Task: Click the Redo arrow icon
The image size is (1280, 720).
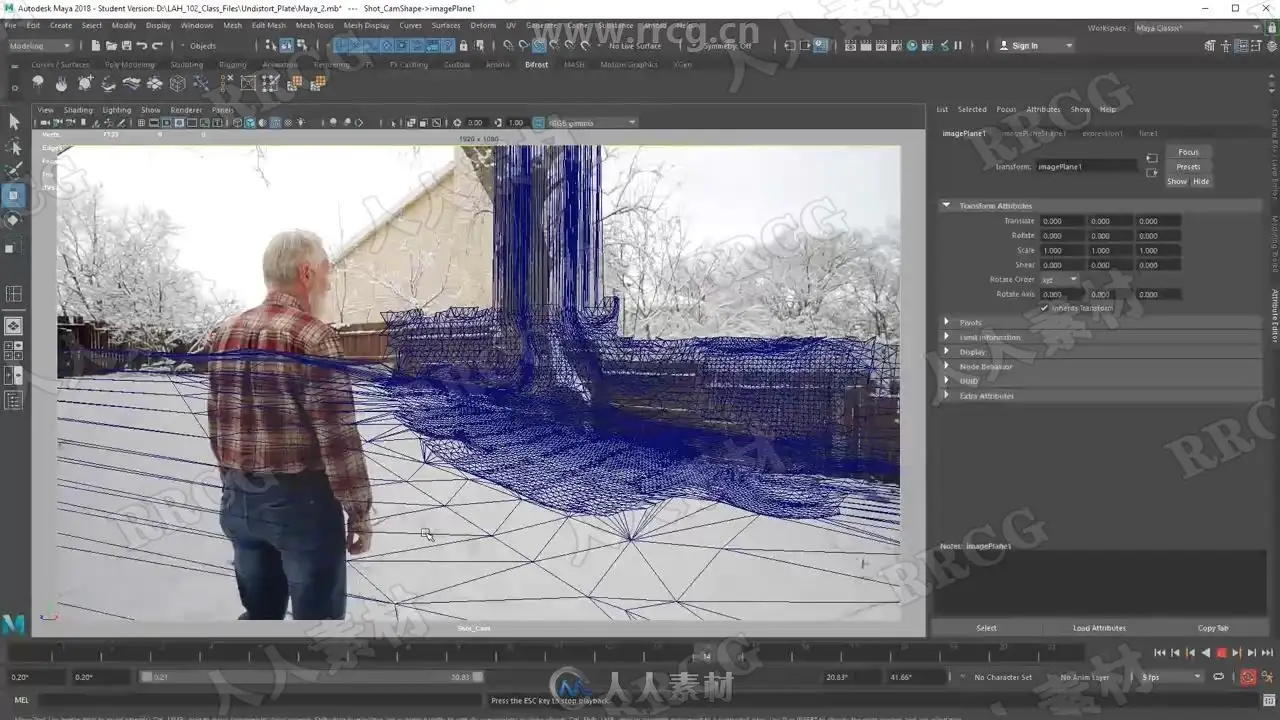Action: [x=157, y=45]
